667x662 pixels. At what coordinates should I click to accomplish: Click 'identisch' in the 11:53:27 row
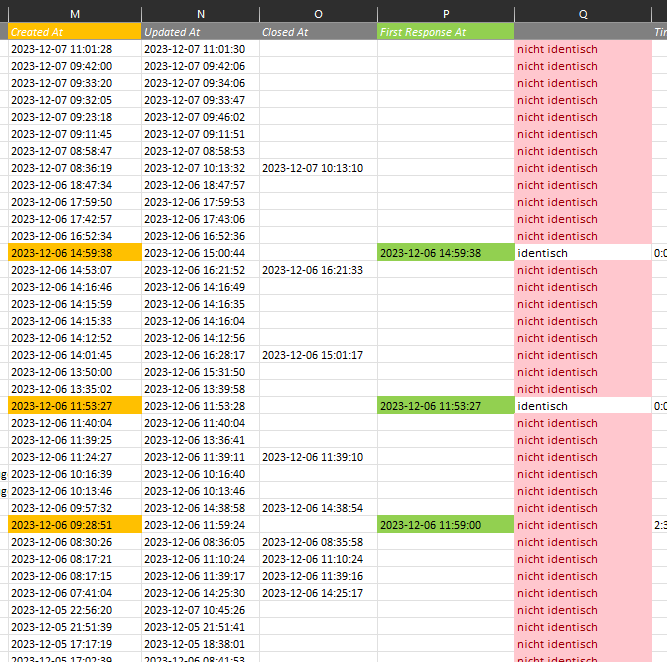click(542, 406)
